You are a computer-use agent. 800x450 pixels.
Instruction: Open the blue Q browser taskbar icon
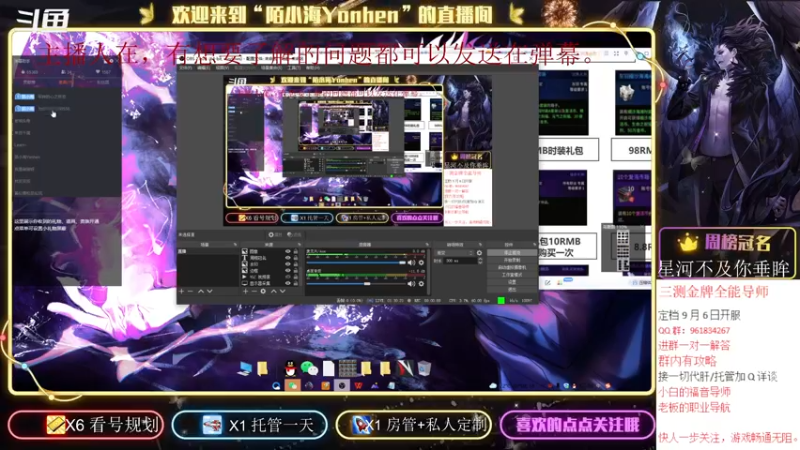pyautogui.click(x=277, y=385)
